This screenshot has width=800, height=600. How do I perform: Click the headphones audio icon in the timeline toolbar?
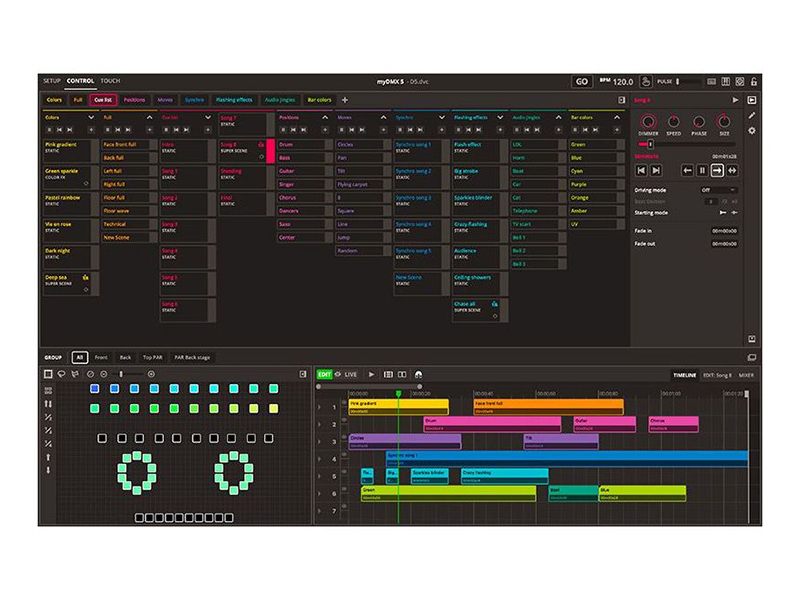(419, 374)
